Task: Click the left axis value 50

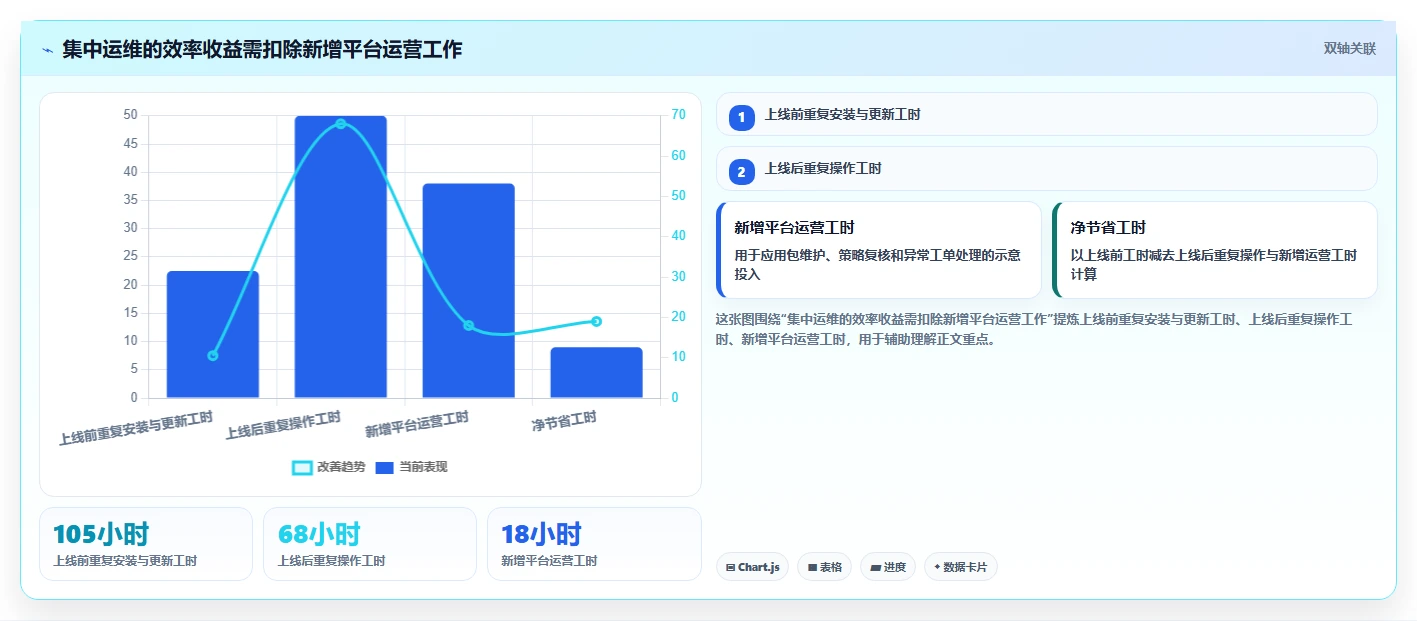Action: [x=130, y=115]
